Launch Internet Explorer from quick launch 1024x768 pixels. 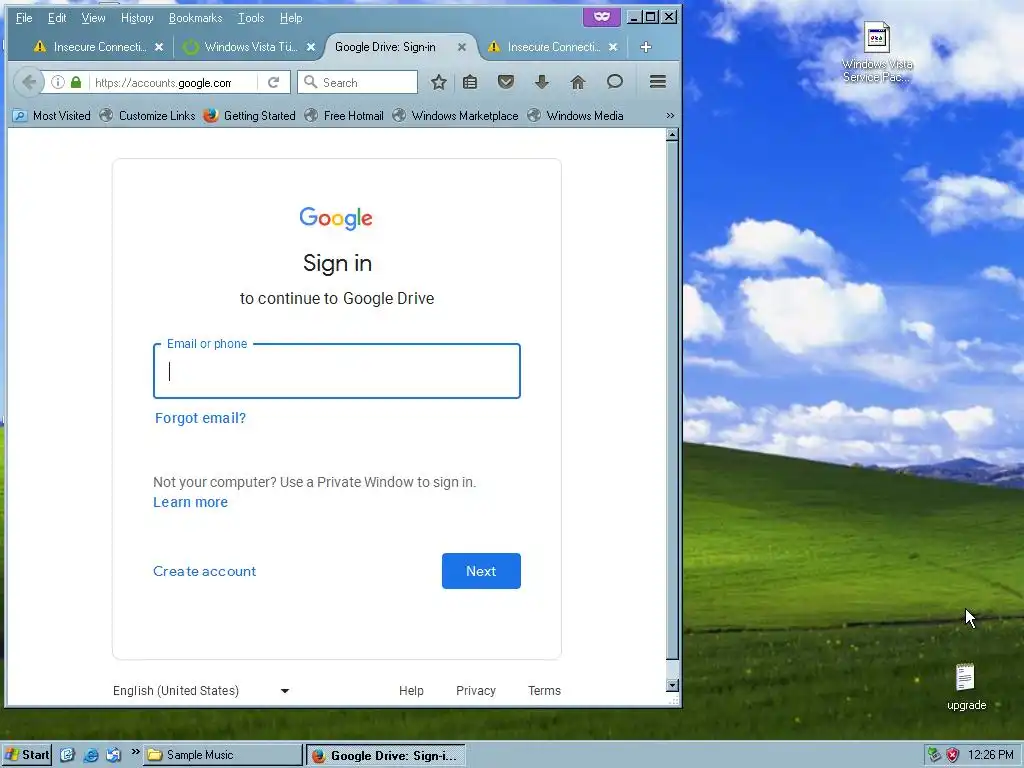tap(91, 755)
